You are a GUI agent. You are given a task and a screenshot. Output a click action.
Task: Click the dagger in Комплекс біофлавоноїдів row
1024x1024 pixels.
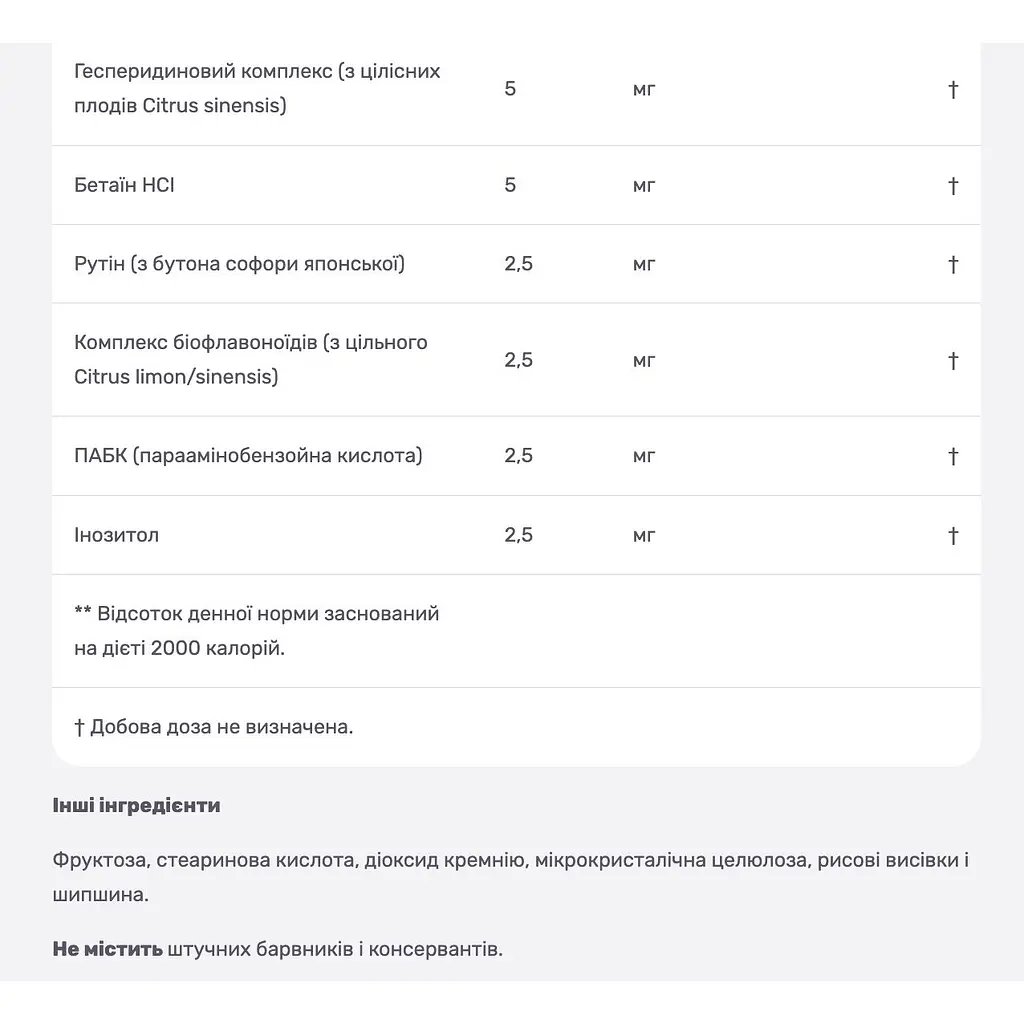pyautogui.click(x=953, y=360)
